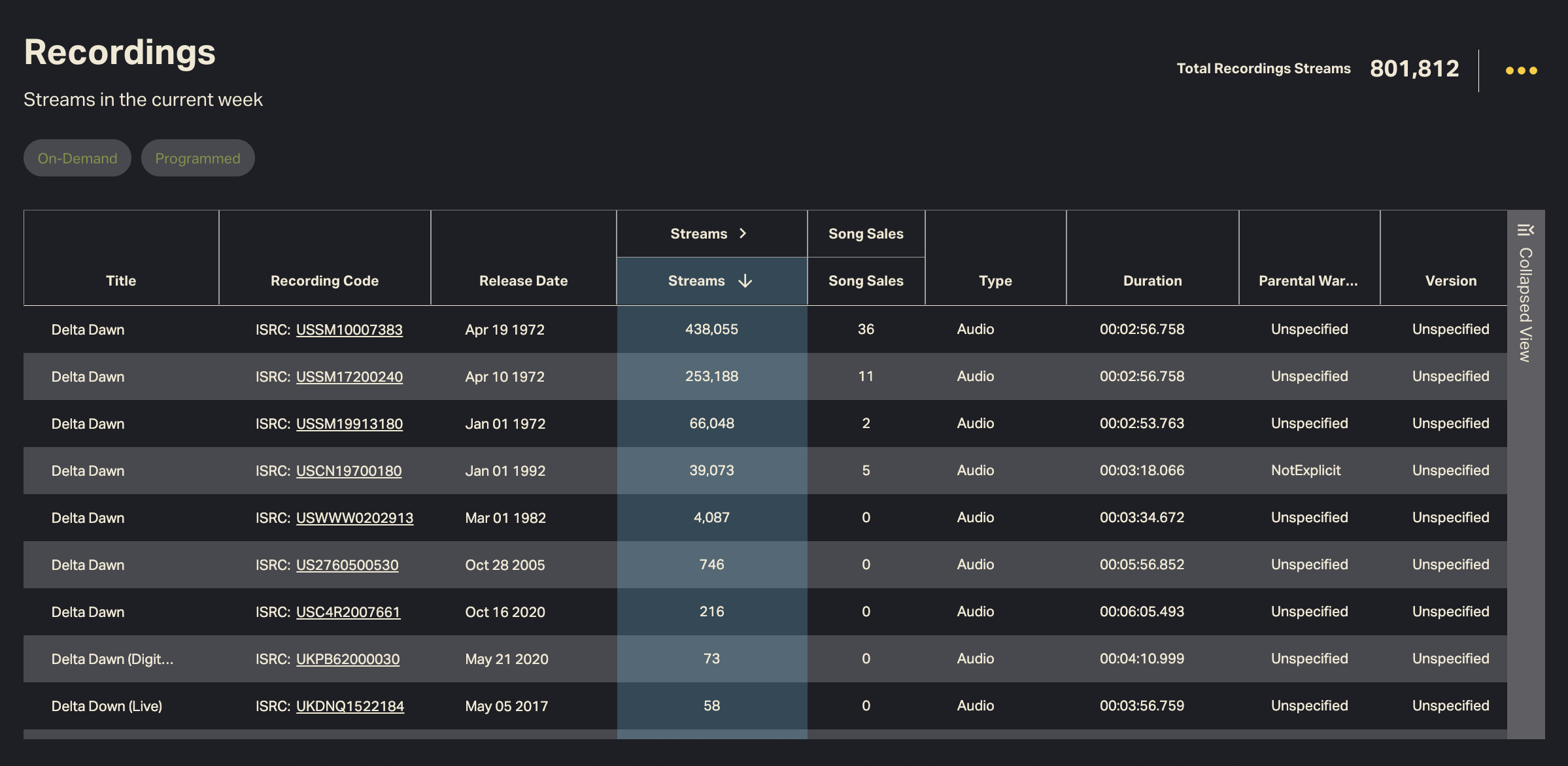Expand the Streams column group chevron
This screenshot has width=1568, height=766.
(743, 233)
